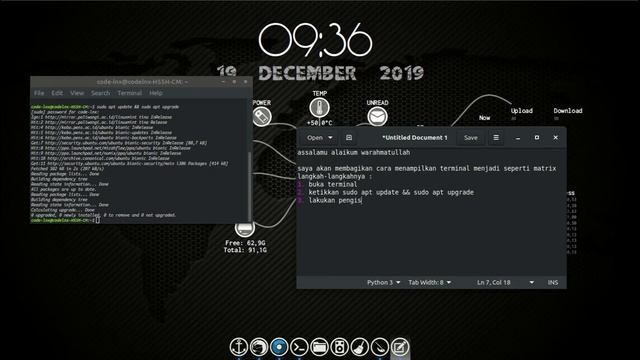
Task: Click the line starting 'ketikkan sudo apt update'
Action: click(391, 192)
